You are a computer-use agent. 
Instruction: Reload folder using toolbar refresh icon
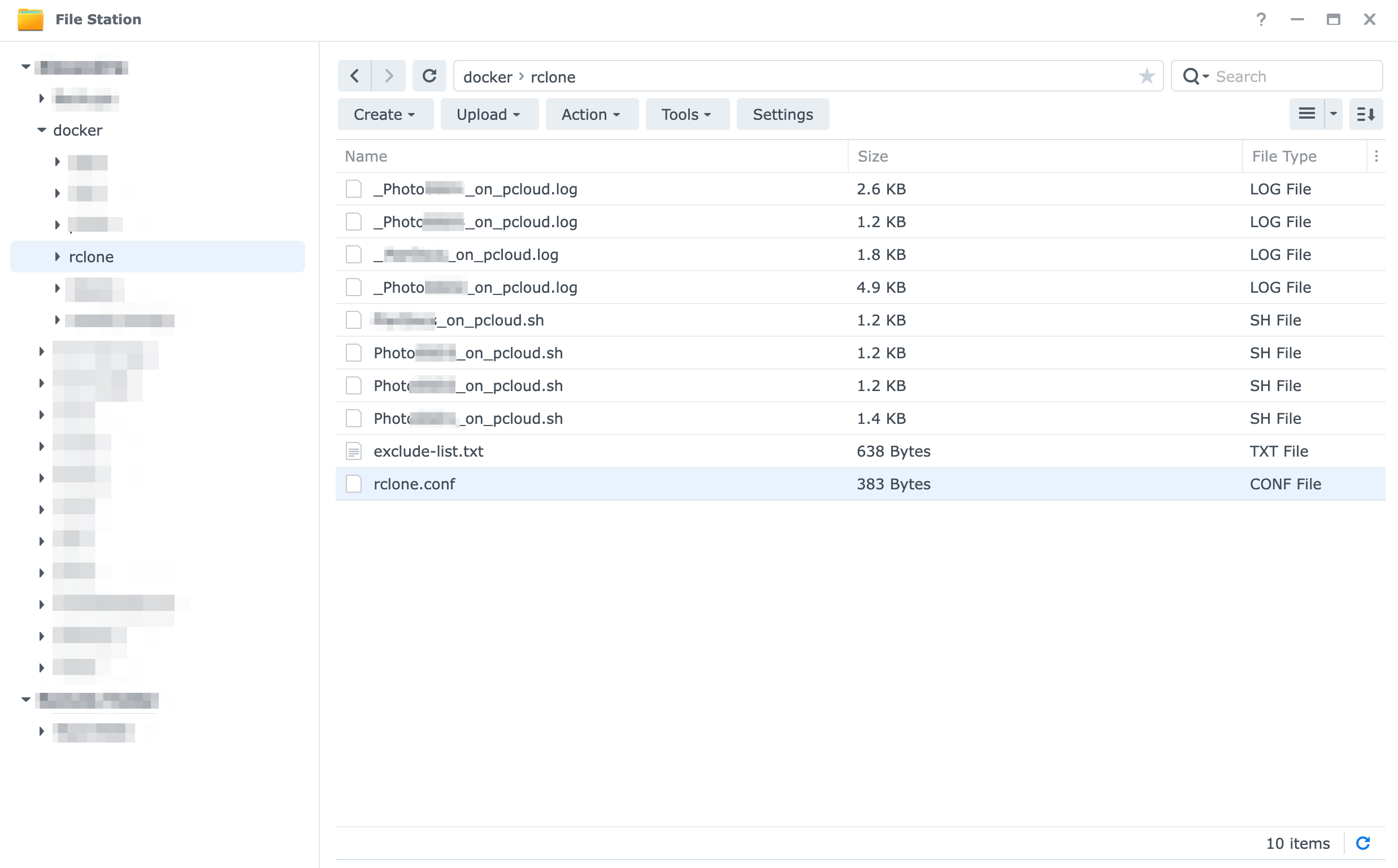[x=429, y=76]
